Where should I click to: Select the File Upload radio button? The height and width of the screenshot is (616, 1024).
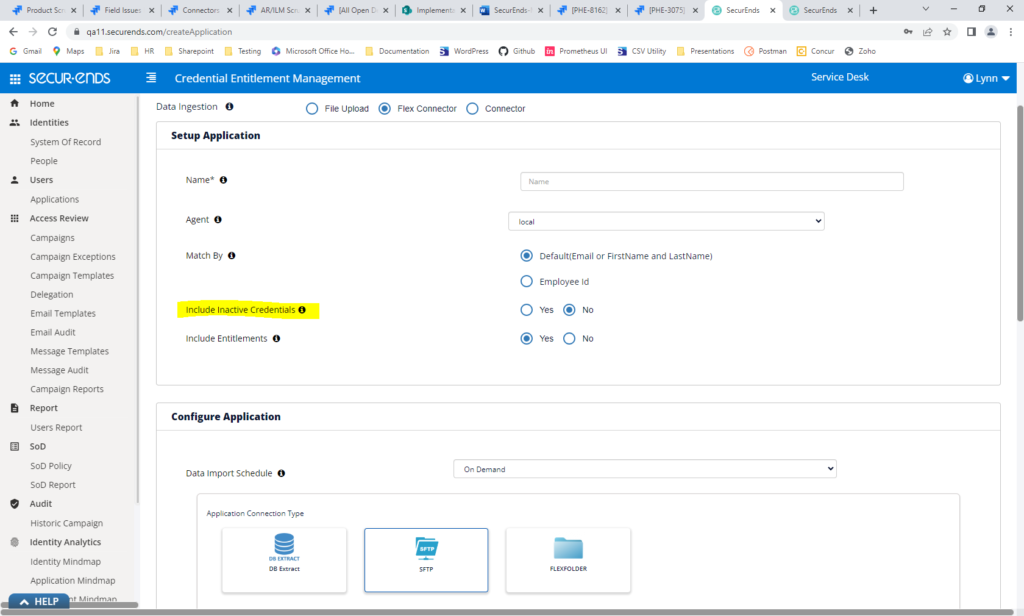pyautogui.click(x=312, y=108)
